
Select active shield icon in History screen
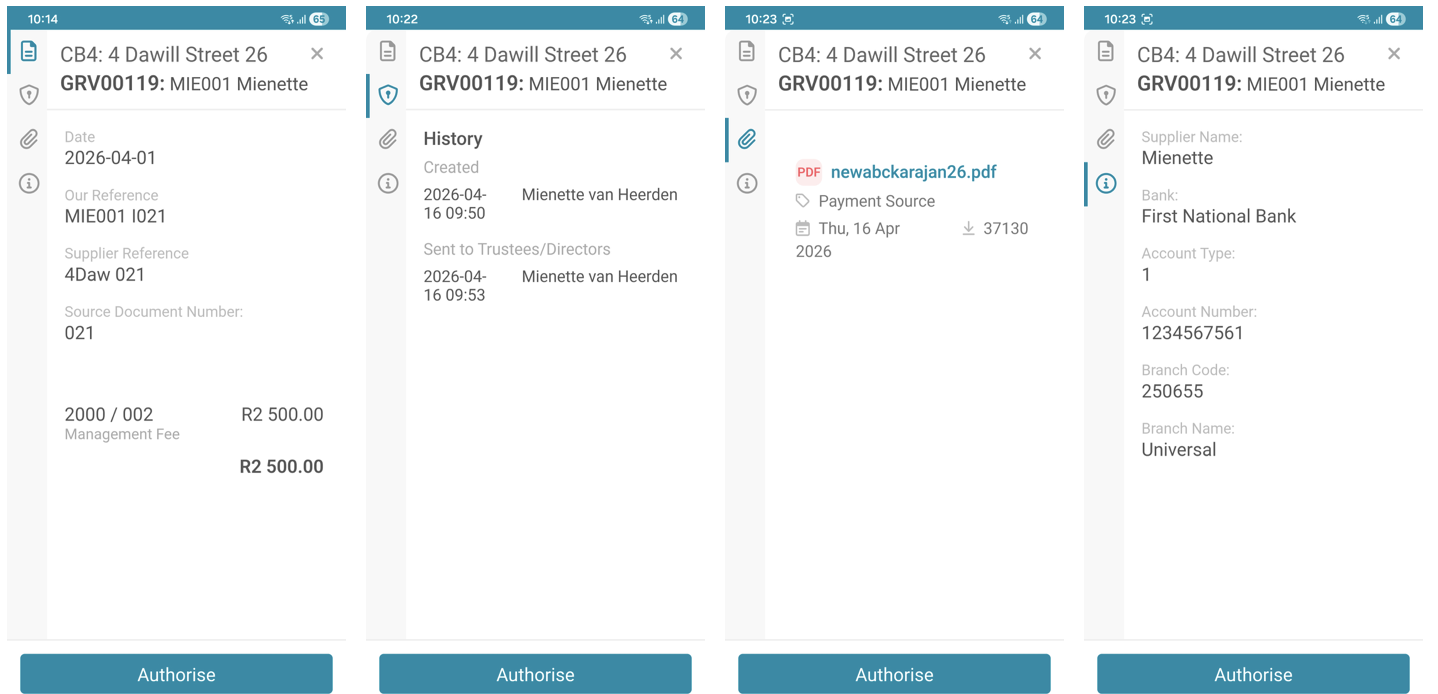388,95
